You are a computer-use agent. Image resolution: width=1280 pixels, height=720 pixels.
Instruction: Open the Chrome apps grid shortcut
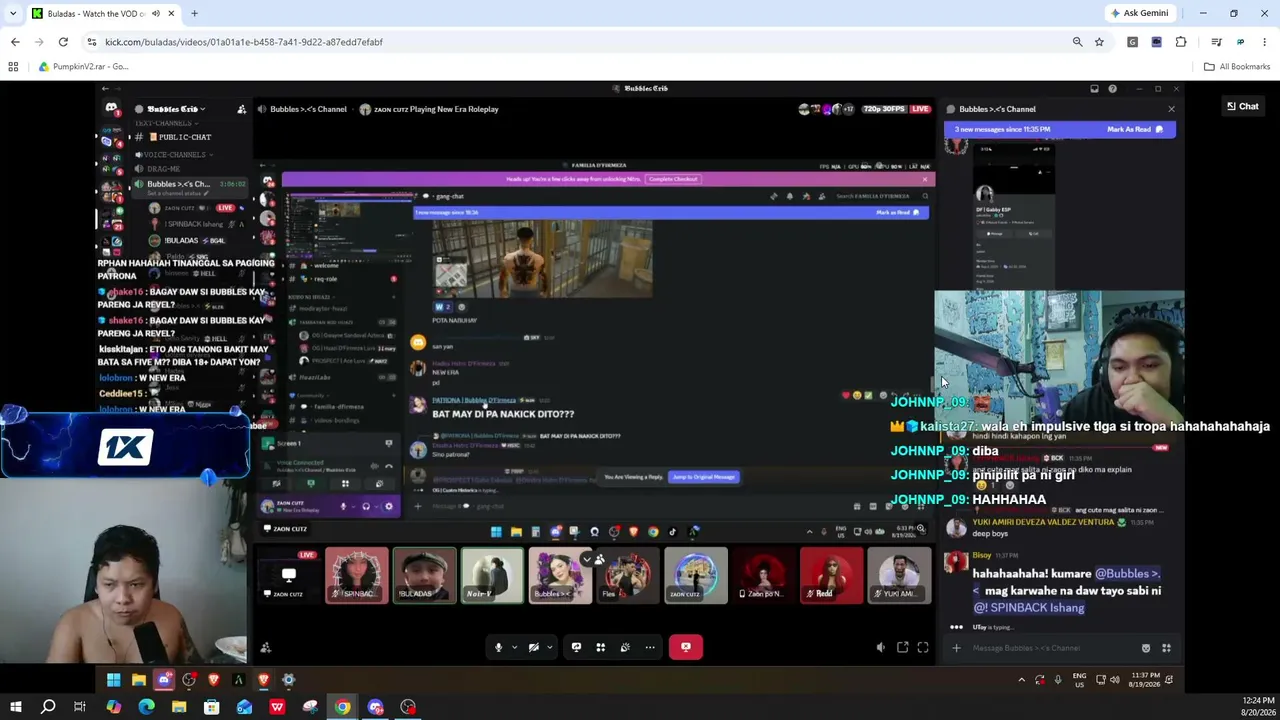coord(13,67)
